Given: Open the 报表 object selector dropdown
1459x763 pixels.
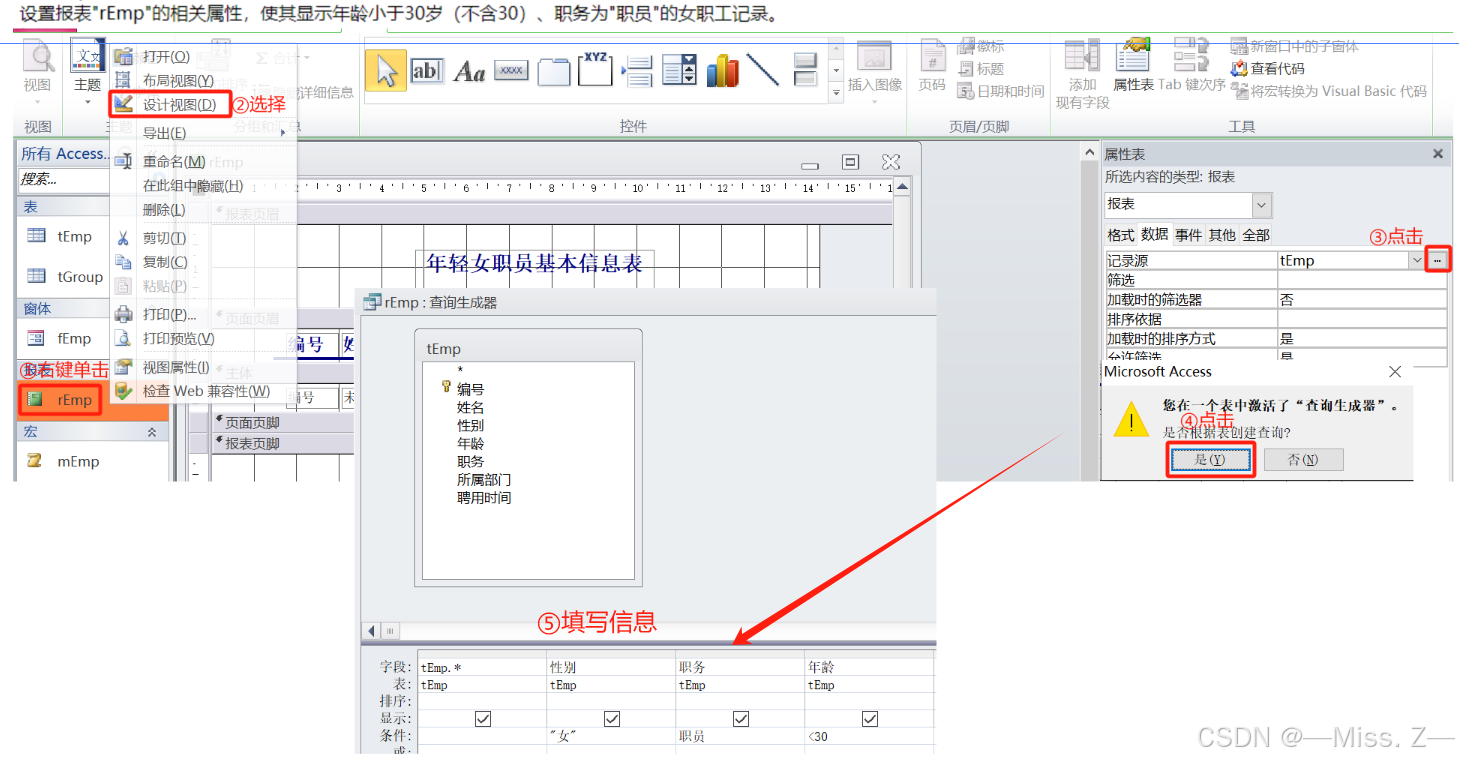Looking at the screenshot, I should (x=1262, y=205).
